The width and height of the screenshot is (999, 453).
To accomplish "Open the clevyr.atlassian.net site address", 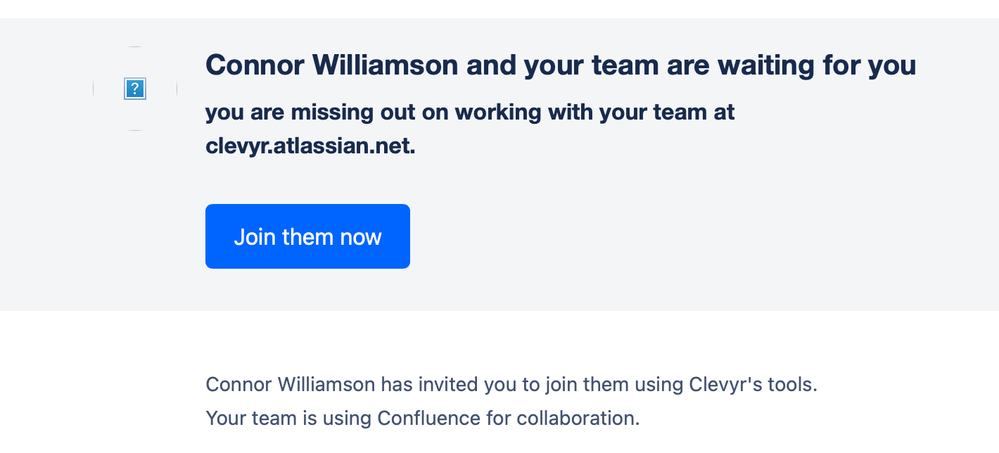I will point(310,147).
